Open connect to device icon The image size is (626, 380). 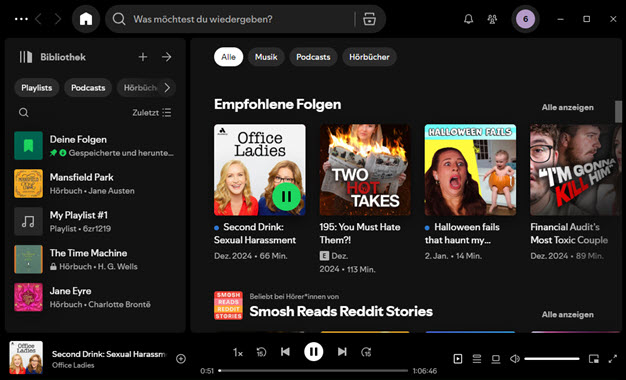(x=496, y=359)
